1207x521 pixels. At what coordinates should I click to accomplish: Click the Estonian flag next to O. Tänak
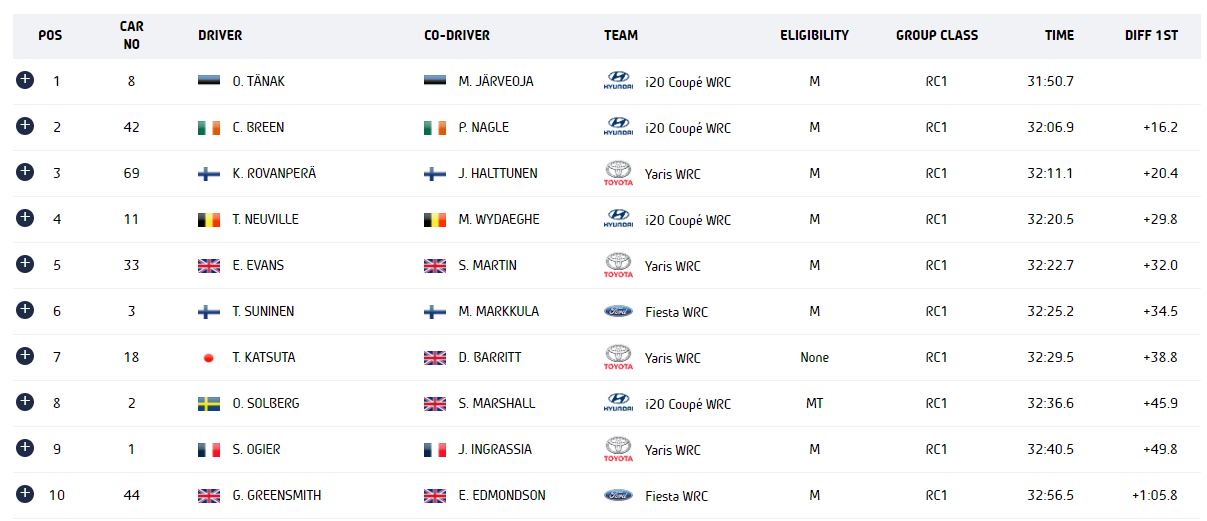pyautogui.click(x=209, y=81)
